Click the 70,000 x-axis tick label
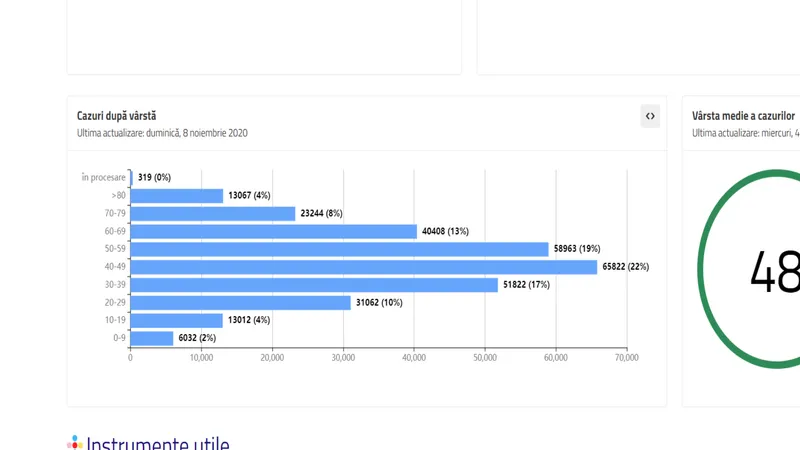Viewport: 800px width, 450px height. pyautogui.click(x=626, y=357)
